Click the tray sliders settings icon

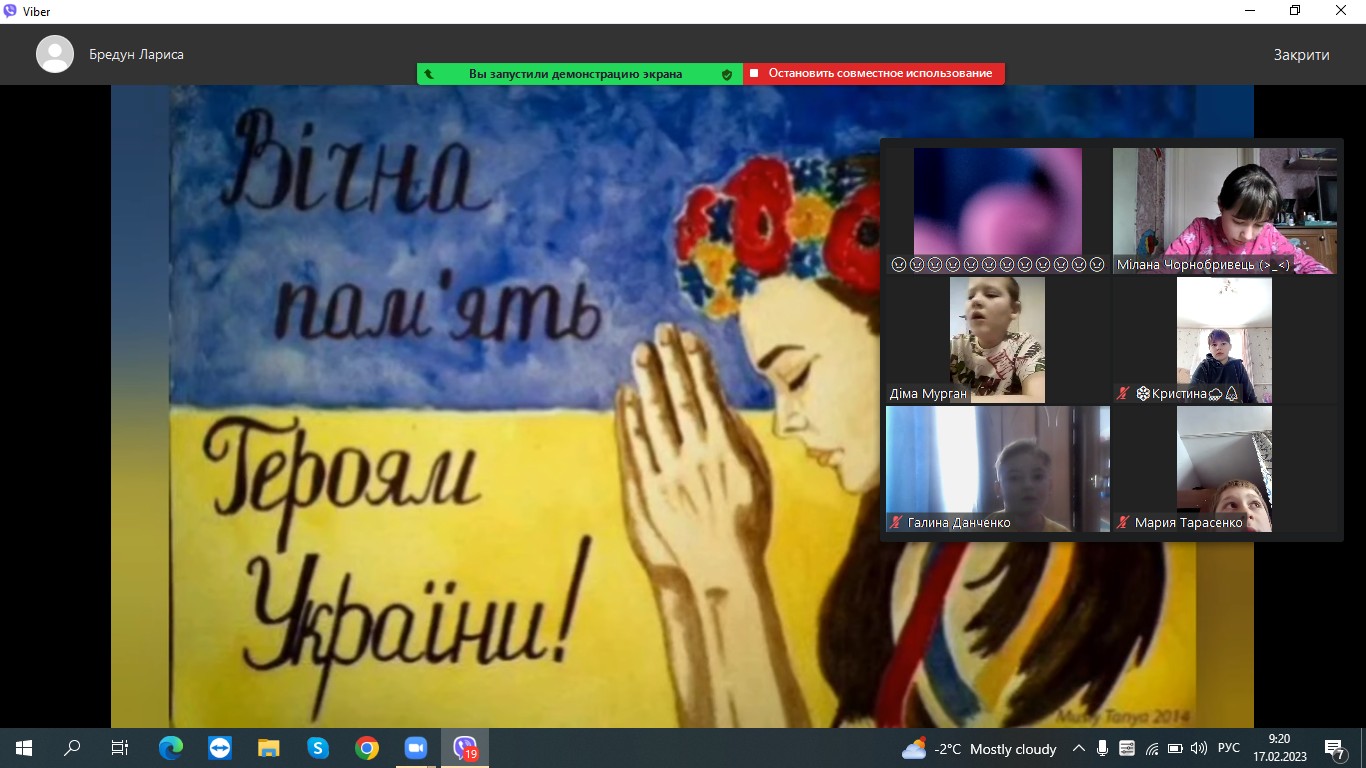coord(1127,748)
